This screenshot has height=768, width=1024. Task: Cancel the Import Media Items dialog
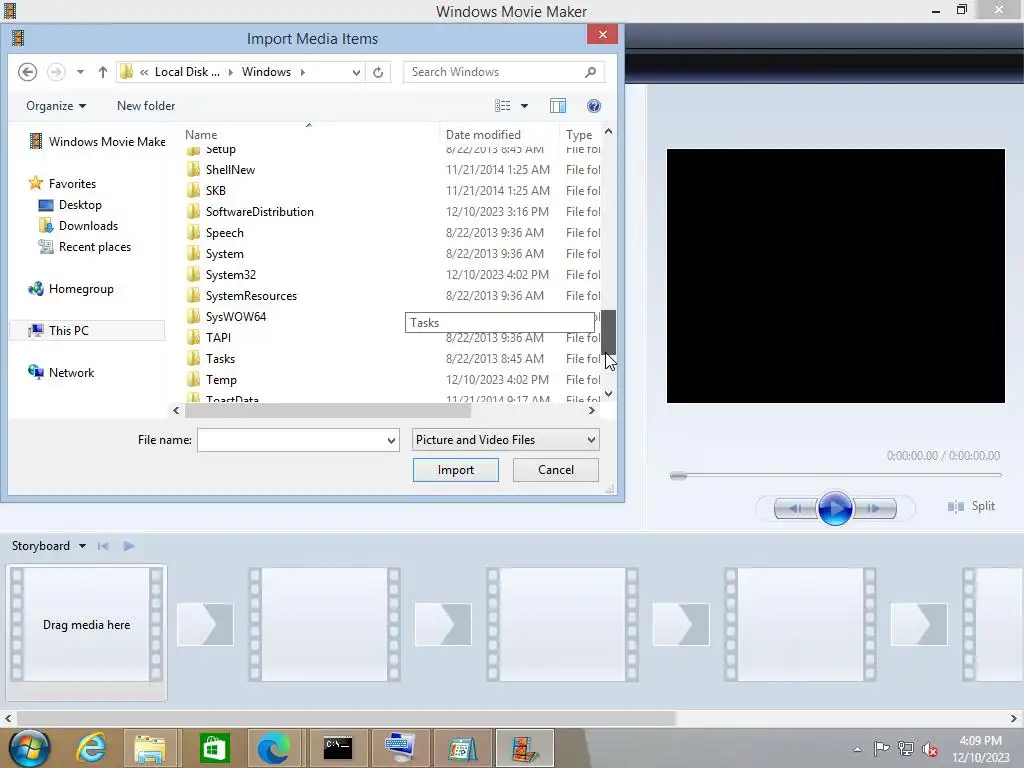(x=556, y=470)
